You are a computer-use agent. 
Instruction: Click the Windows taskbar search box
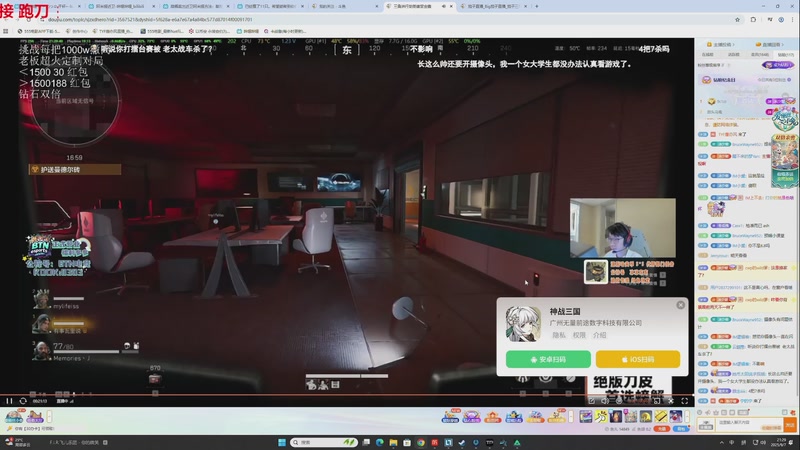[x=323, y=442]
